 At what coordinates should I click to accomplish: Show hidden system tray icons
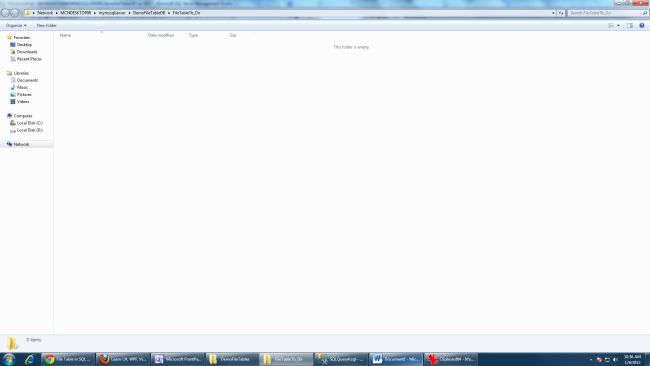[x=591, y=360]
